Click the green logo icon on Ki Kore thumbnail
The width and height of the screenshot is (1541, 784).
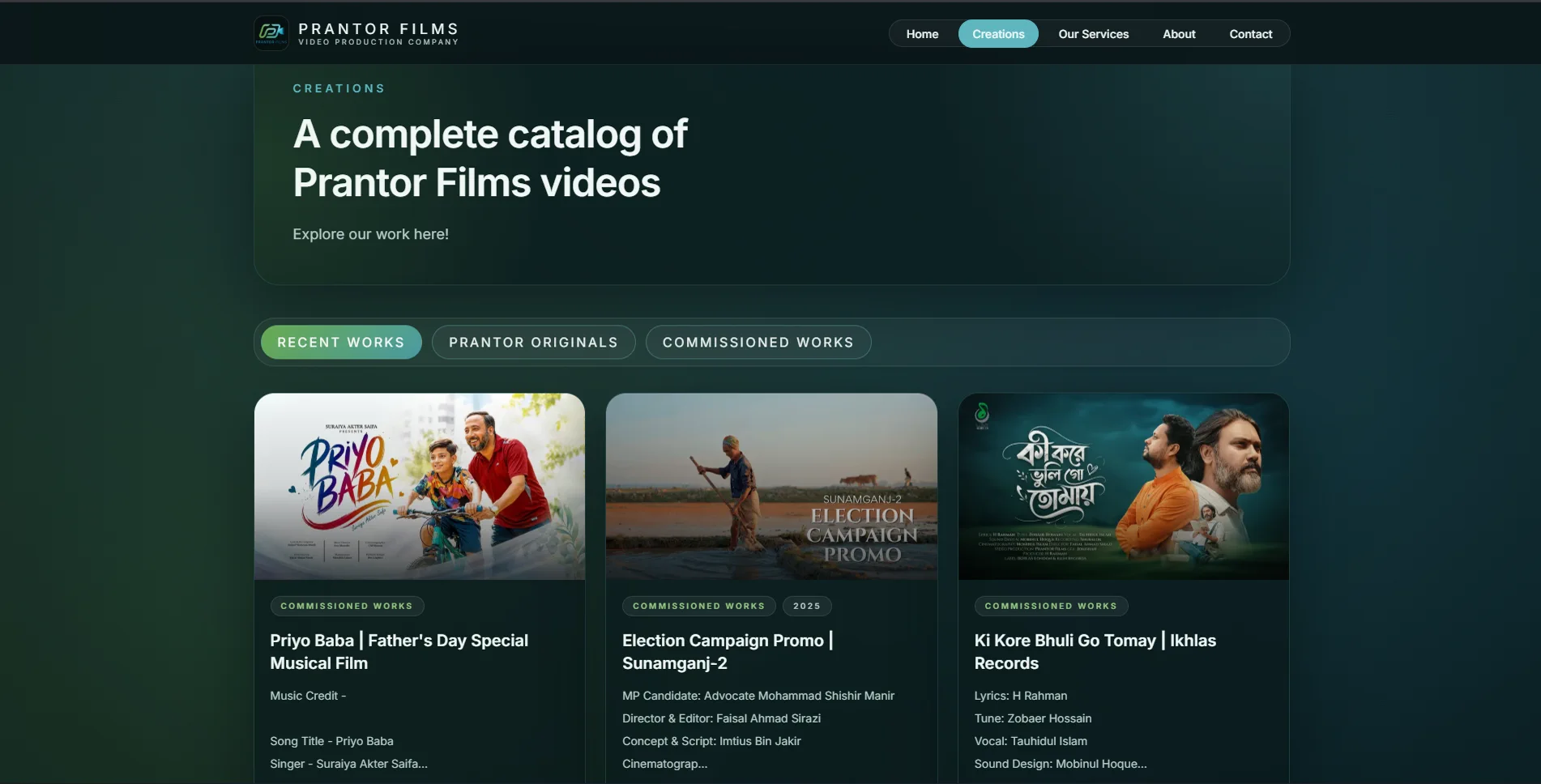982,415
